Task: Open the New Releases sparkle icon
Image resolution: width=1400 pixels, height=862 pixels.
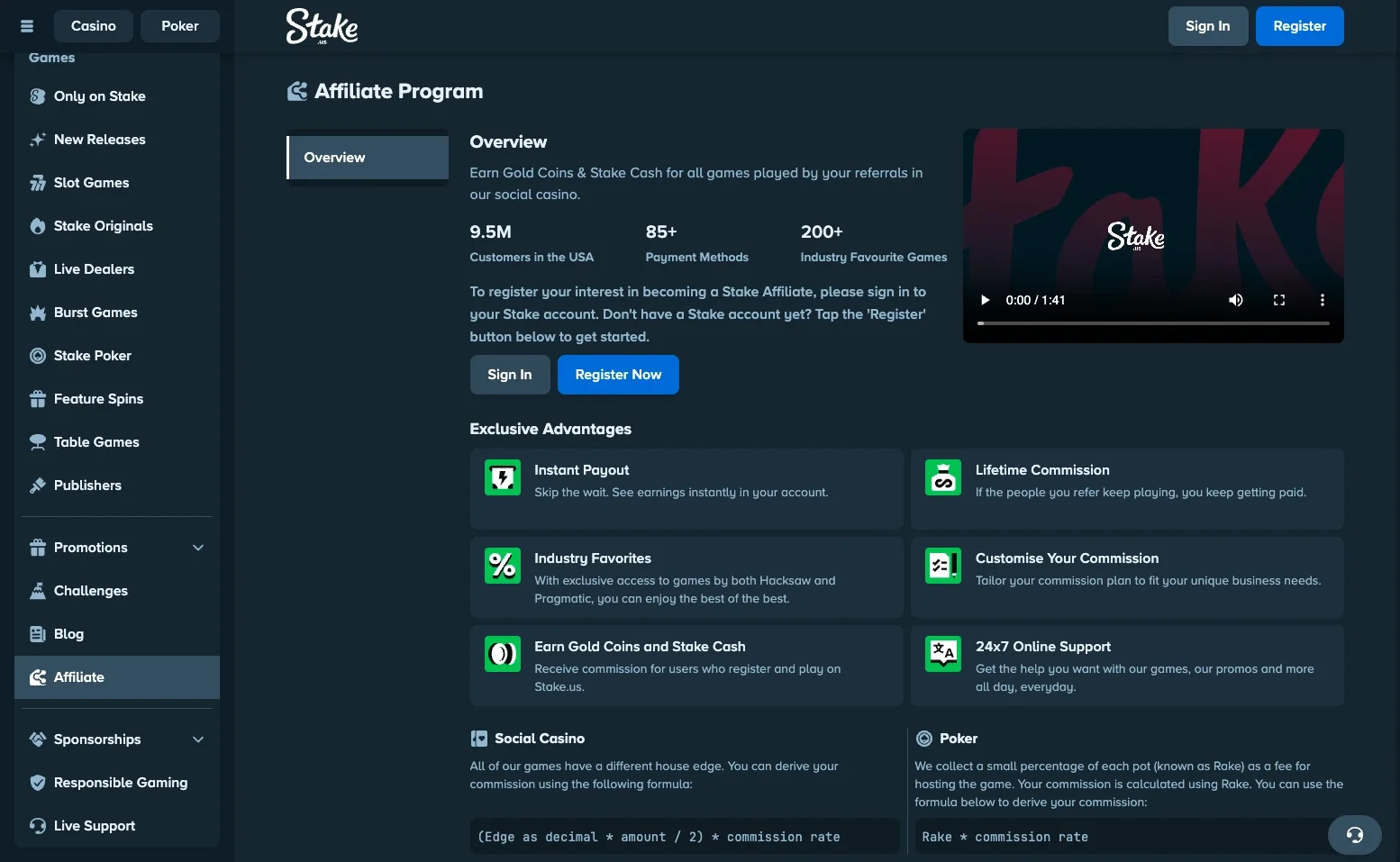Action: (38, 140)
